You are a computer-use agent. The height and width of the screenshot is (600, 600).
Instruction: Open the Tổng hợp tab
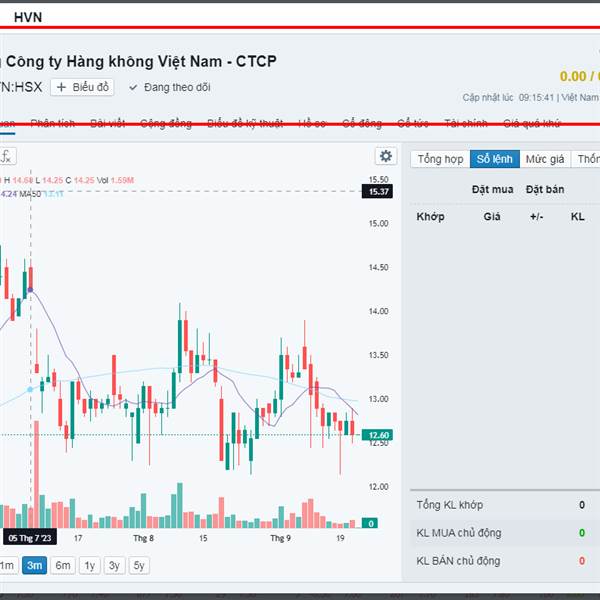[440, 159]
